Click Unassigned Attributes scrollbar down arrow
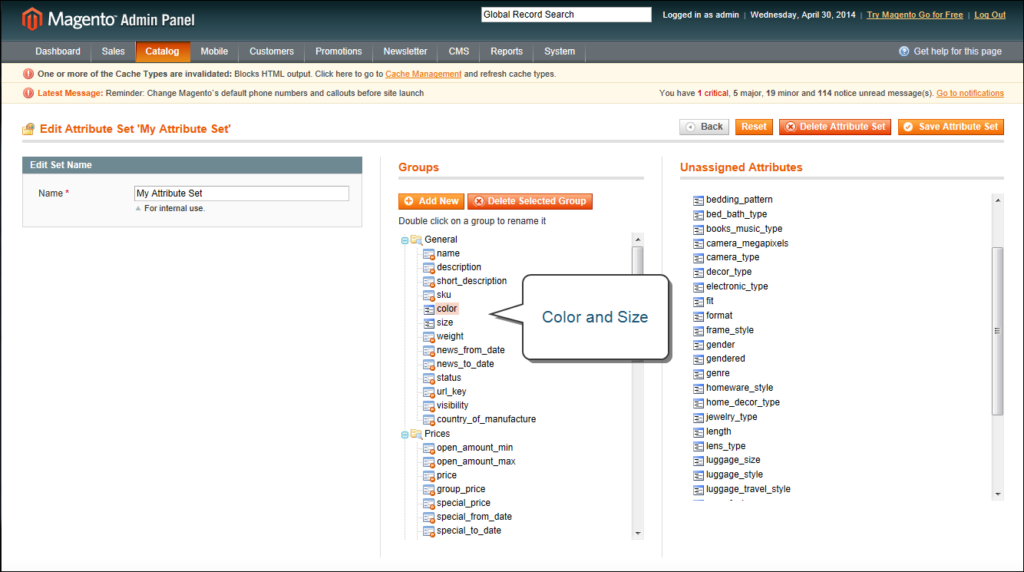This screenshot has width=1024, height=572. point(997,494)
